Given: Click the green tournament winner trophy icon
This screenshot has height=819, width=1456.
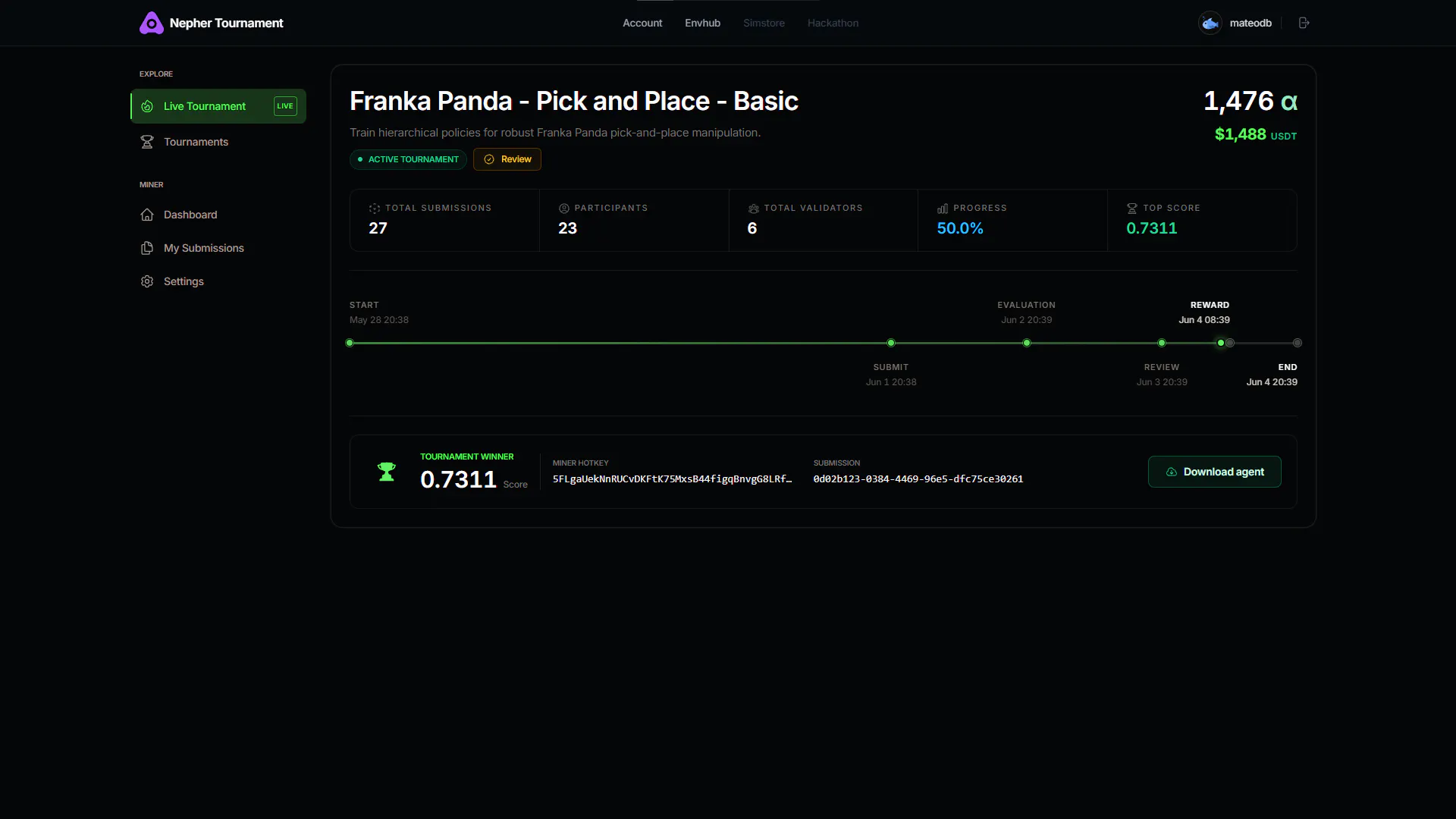Looking at the screenshot, I should [x=387, y=472].
